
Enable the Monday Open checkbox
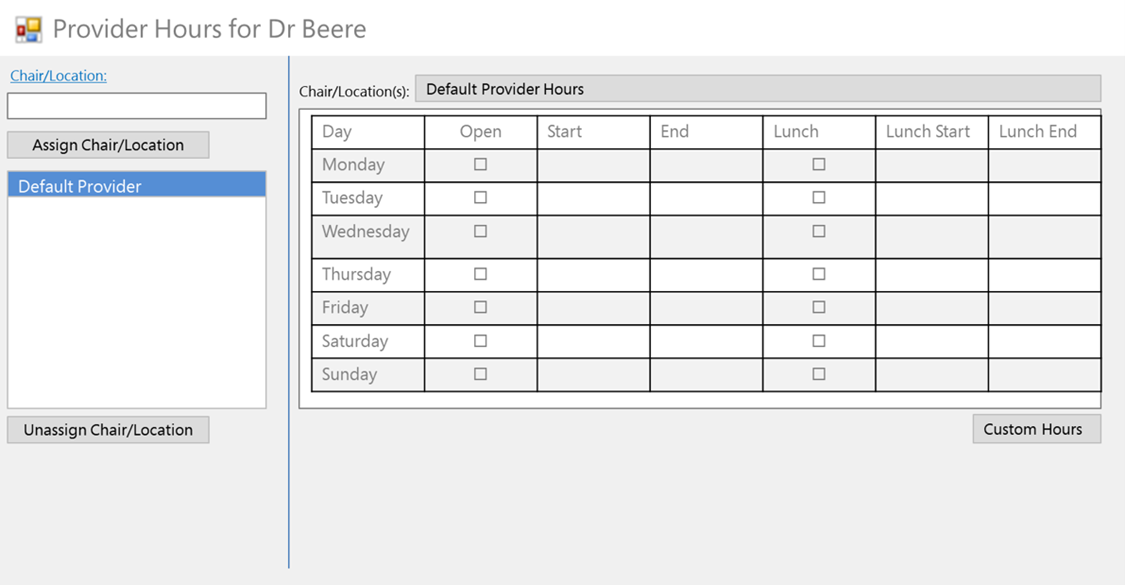(x=480, y=164)
